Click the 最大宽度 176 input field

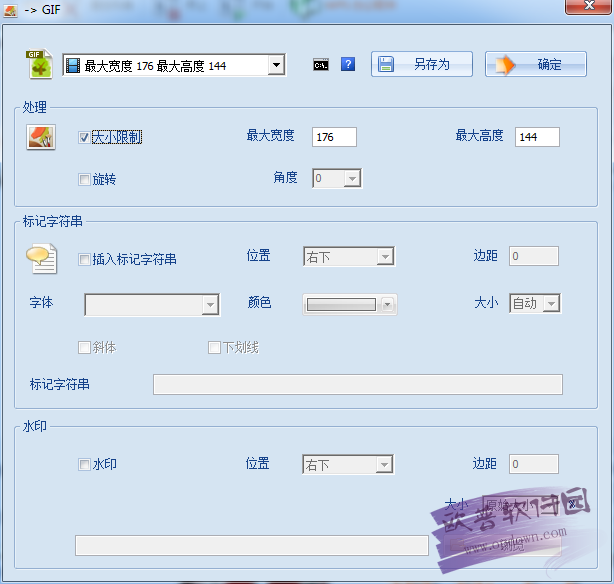(334, 137)
